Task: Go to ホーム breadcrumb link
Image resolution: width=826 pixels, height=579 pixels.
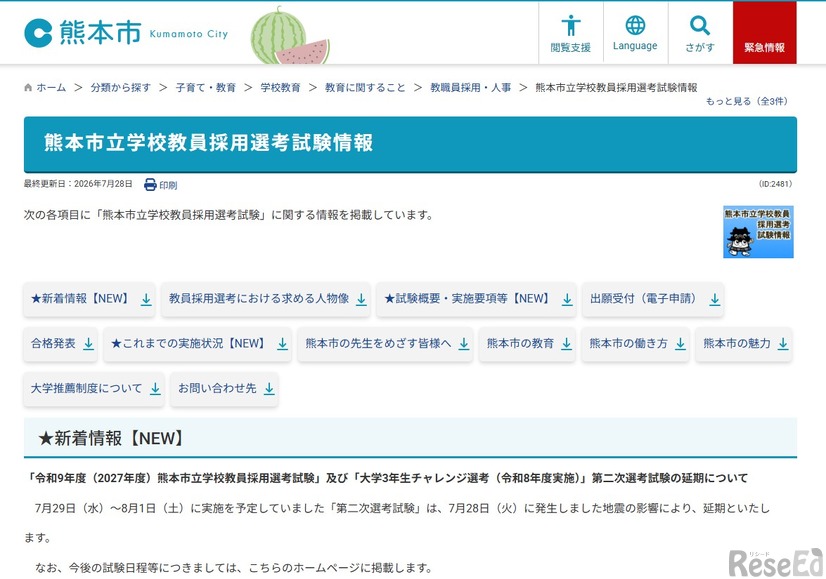Action: click(x=51, y=87)
